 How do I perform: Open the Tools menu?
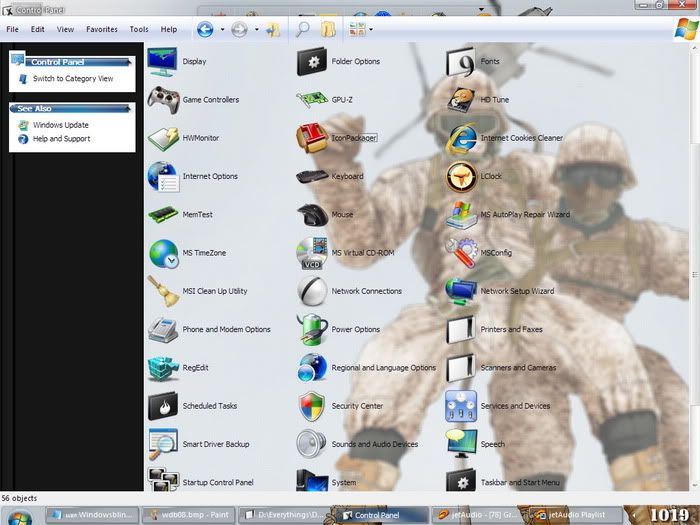(x=139, y=29)
